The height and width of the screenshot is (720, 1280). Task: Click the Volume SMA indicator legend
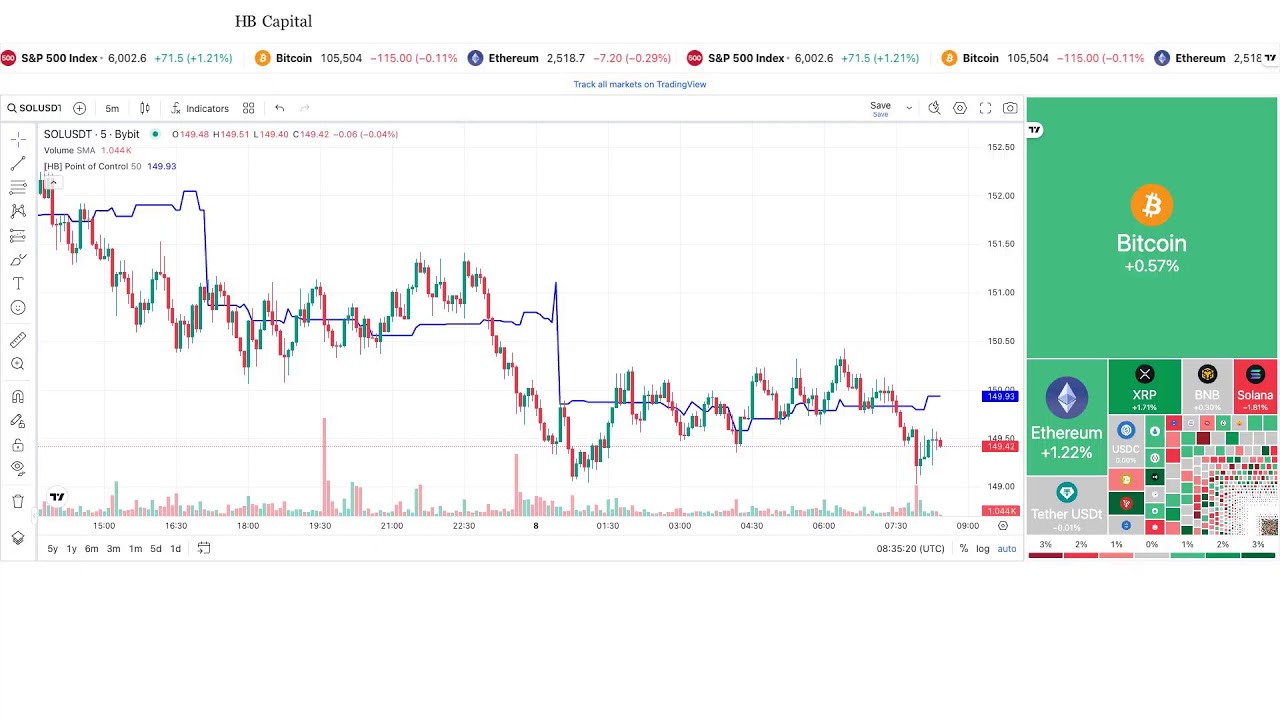click(x=88, y=150)
